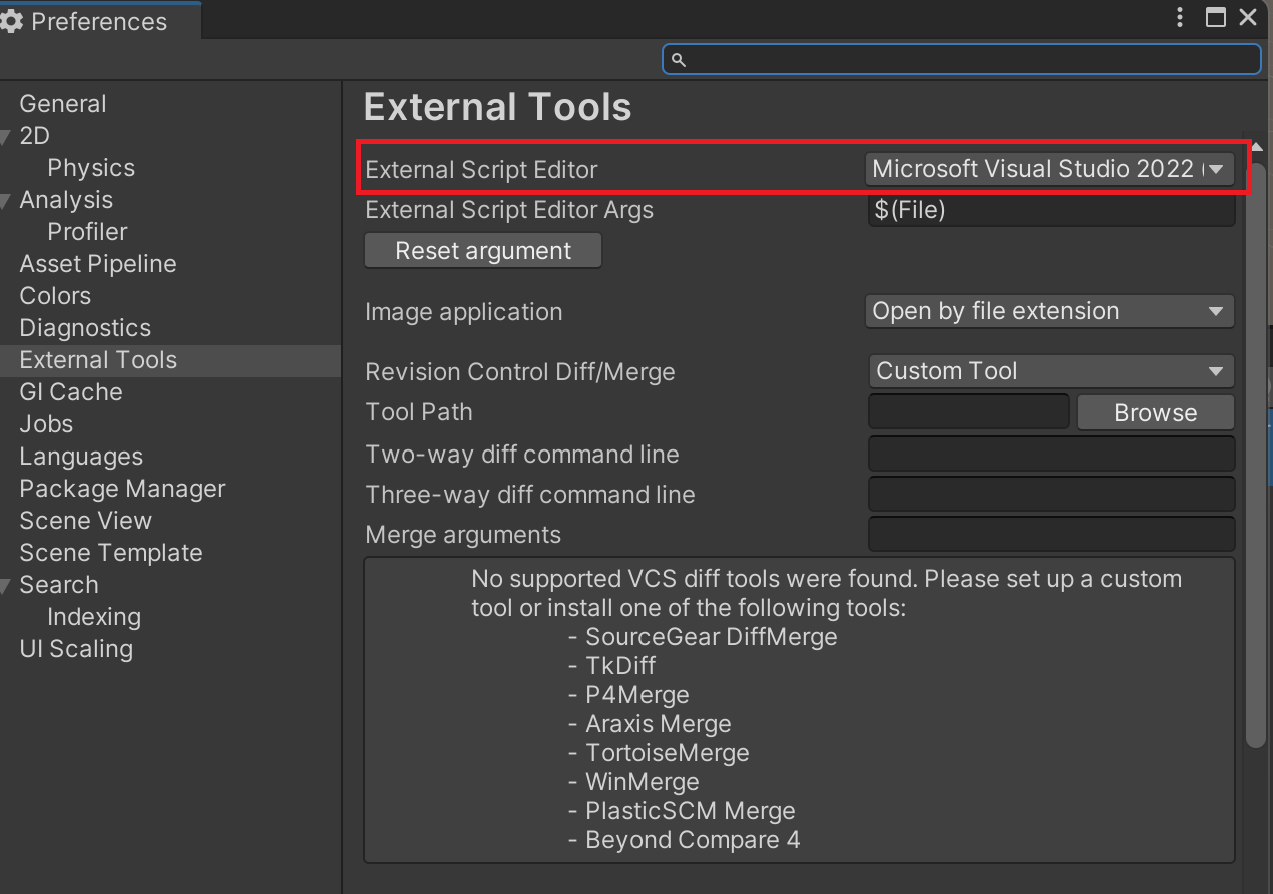The width and height of the screenshot is (1273, 894).
Task: Open 2D Physics preferences
Action: pos(91,168)
